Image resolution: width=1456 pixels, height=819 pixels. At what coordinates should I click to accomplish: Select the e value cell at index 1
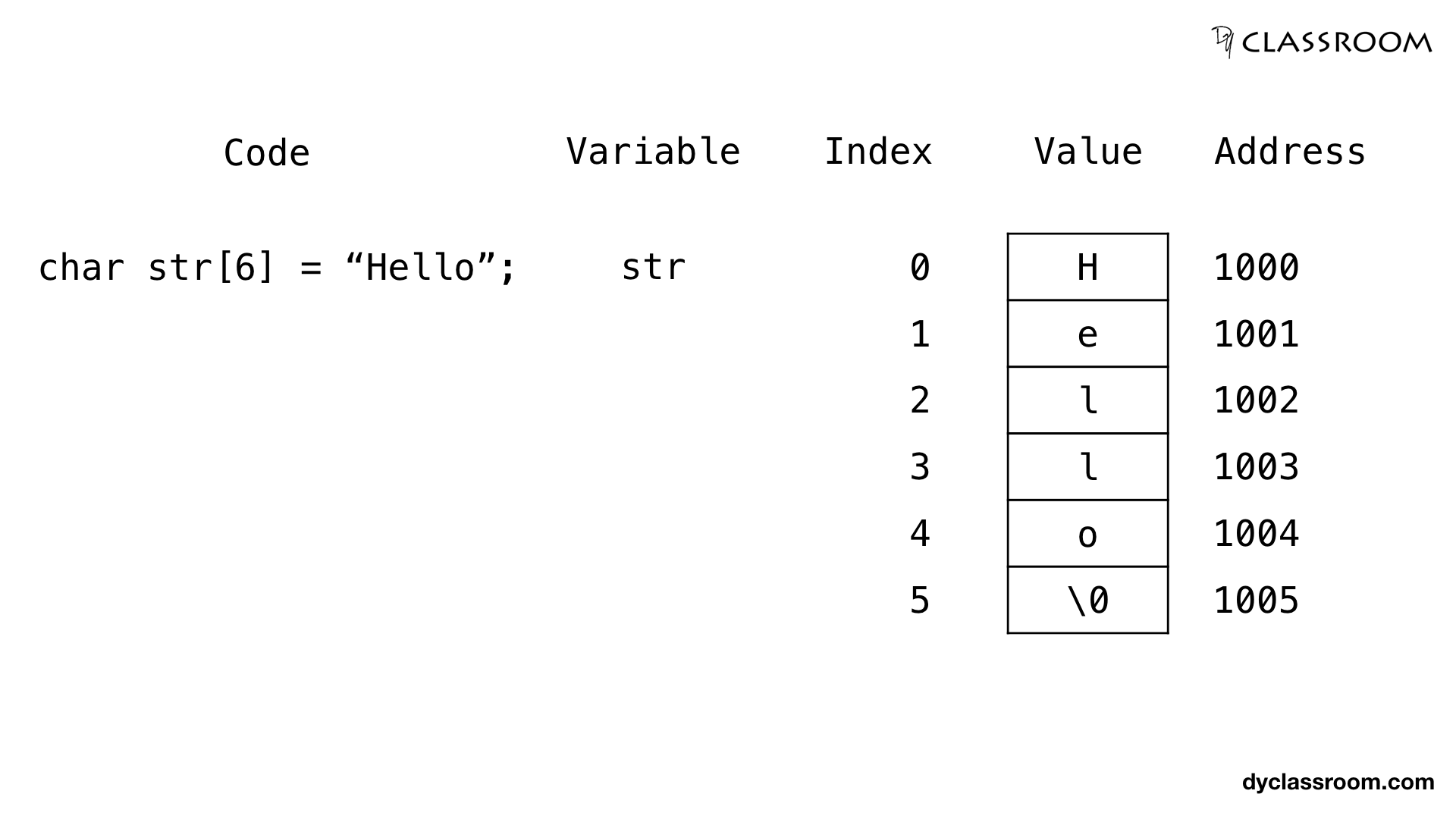coord(1087,332)
